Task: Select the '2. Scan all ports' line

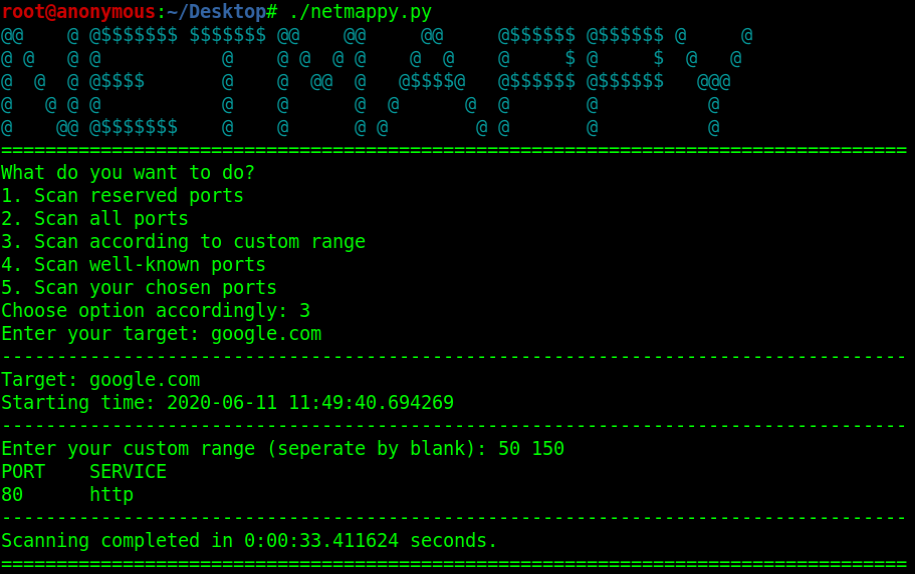Action: click(x=95, y=219)
